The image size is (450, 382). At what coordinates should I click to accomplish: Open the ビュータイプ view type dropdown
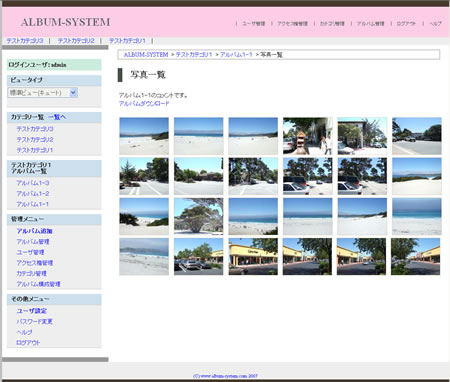click(43, 93)
